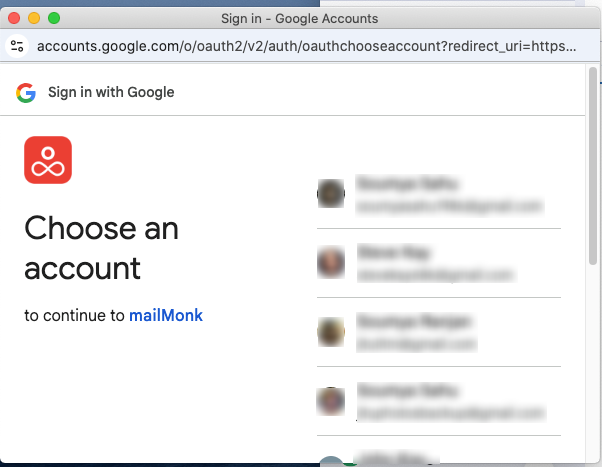This screenshot has width=602, height=467.
Task: Choose the fourth account by its blurred email
Action: coord(452,413)
